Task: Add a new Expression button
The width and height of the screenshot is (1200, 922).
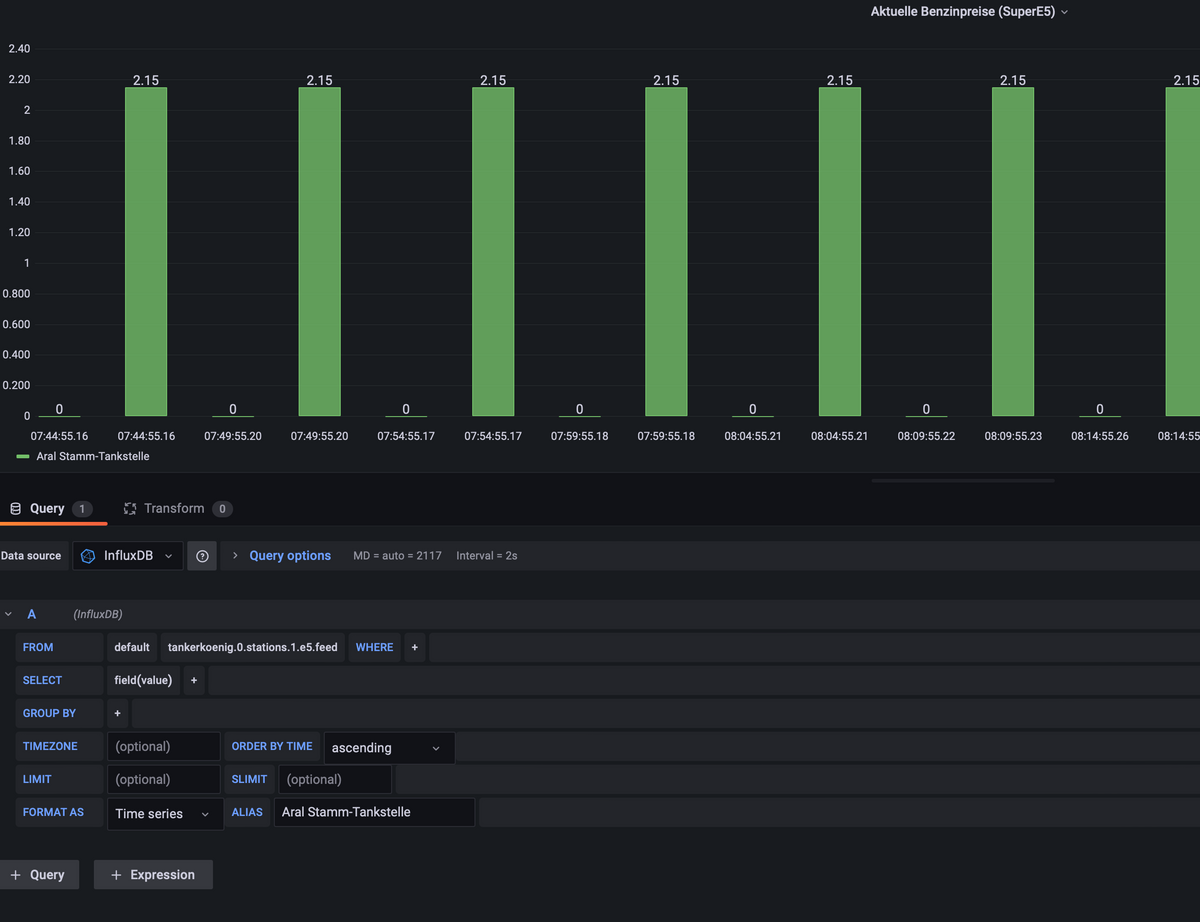Action: pyautogui.click(x=153, y=874)
